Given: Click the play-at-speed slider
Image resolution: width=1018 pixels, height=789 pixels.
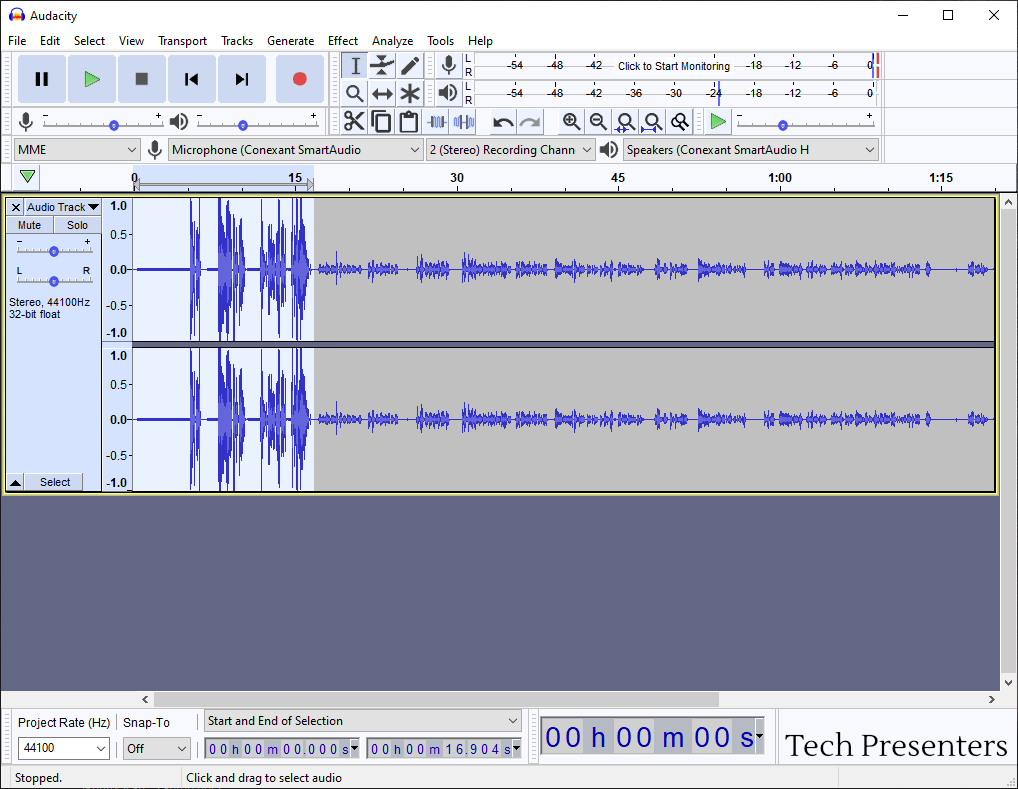Looking at the screenshot, I should click(805, 124).
